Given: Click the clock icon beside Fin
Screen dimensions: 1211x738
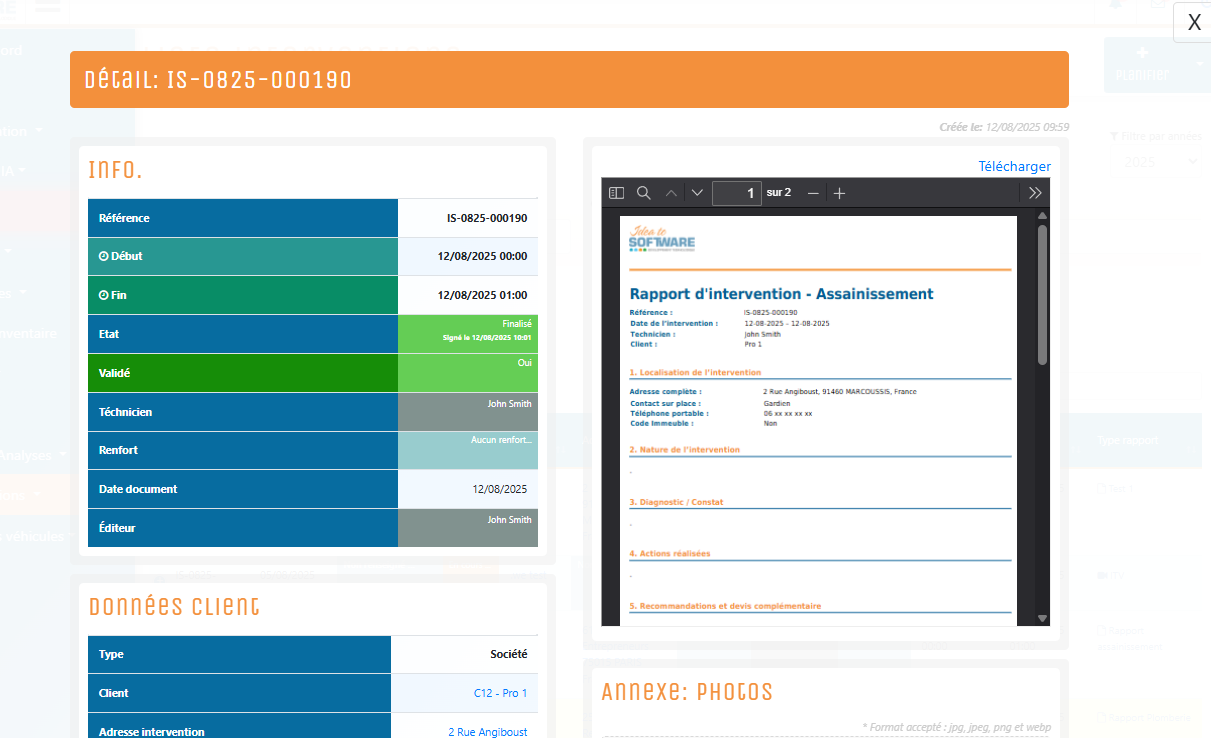Looking at the screenshot, I should 104,296.
